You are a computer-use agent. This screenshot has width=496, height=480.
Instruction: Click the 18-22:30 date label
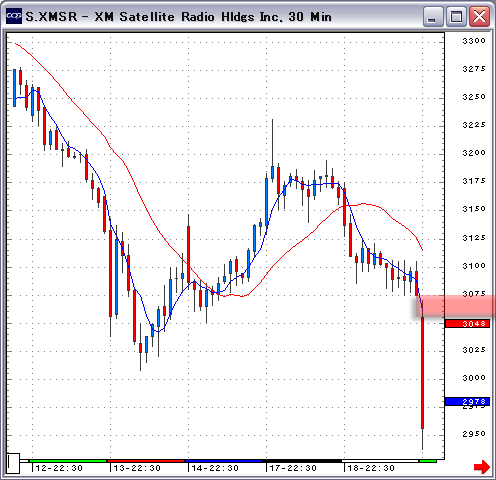[x=371, y=468]
